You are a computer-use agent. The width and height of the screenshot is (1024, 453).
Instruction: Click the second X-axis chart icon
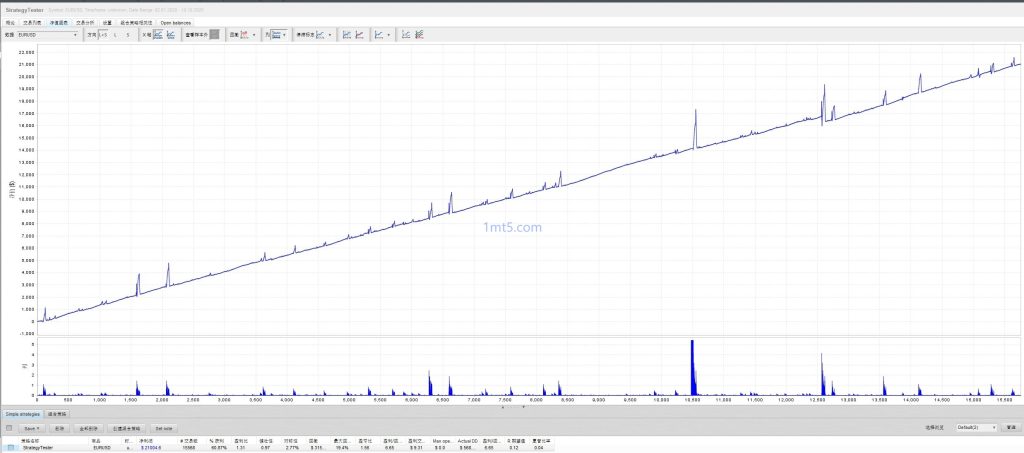click(170, 35)
